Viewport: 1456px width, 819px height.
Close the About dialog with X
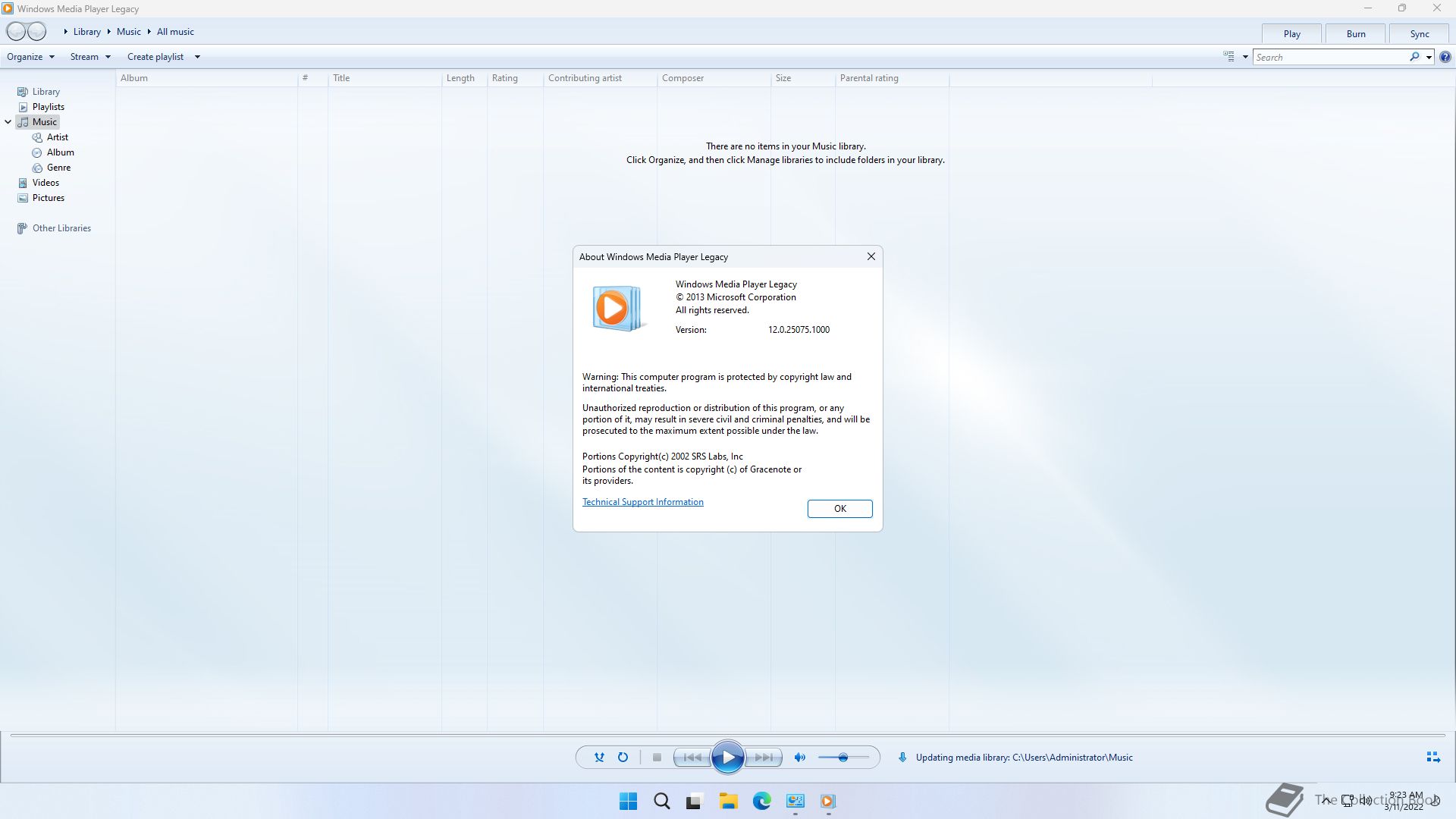(871, 256)
